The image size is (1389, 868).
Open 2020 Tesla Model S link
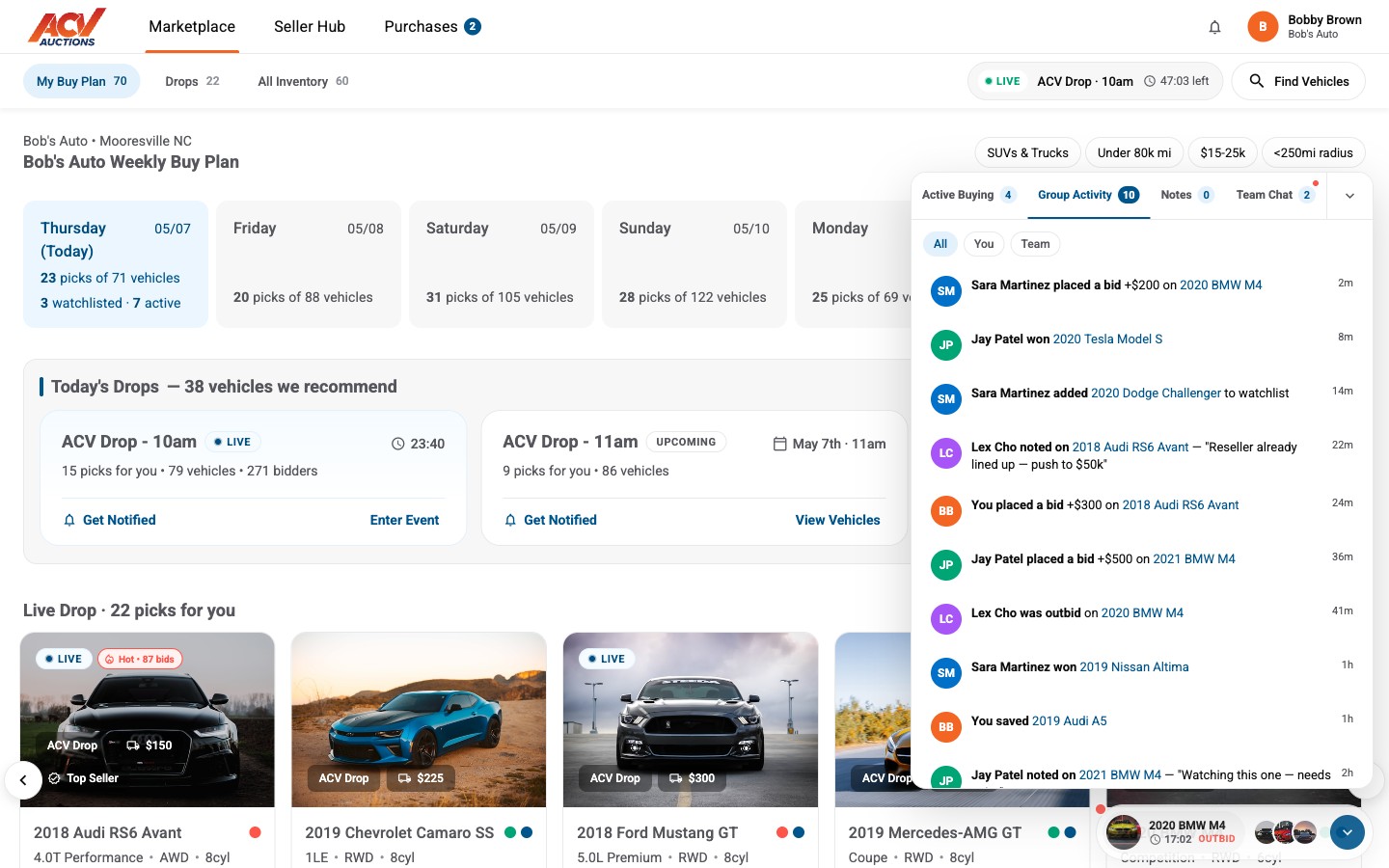point(1107,339)
